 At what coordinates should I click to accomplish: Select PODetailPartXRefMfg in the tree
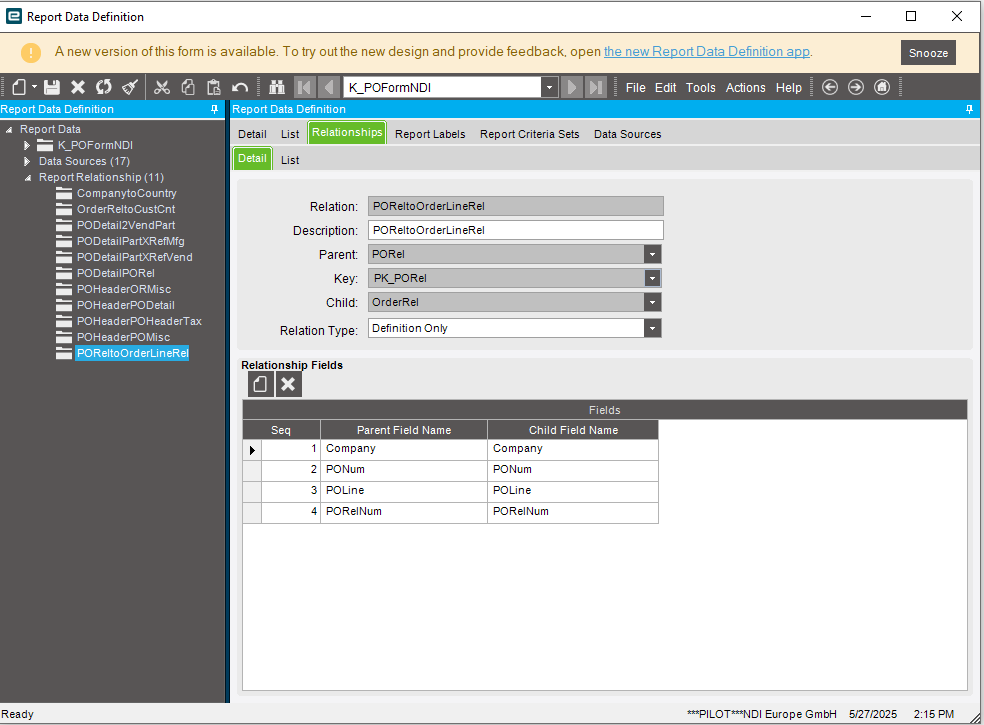pyautogui.click(x=131, y=241)
